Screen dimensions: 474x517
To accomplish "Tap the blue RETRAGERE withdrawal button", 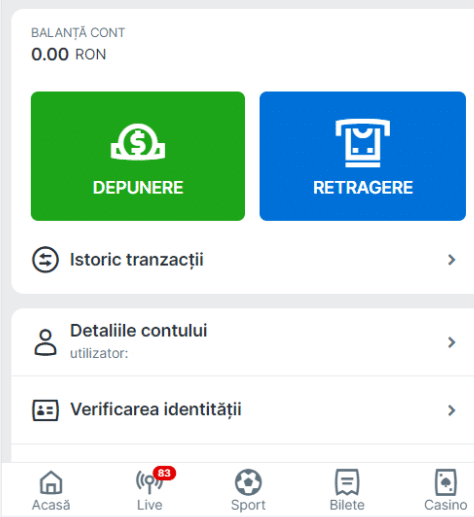I will pyautogui.click(x=363, y=156).
